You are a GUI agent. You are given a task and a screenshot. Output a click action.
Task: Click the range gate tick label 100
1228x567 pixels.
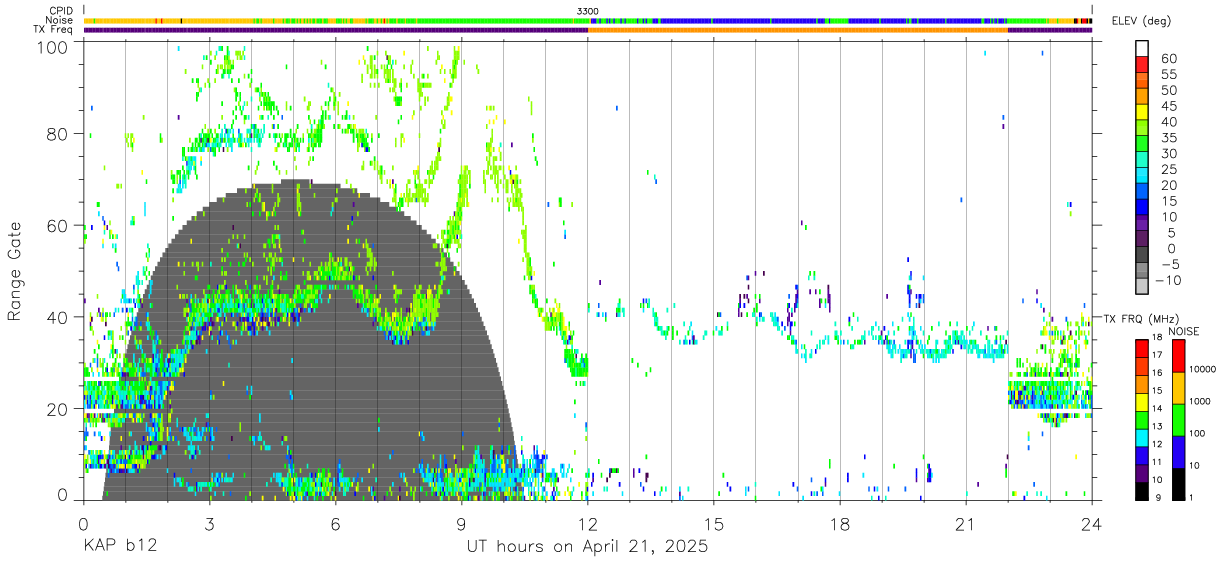53,47
